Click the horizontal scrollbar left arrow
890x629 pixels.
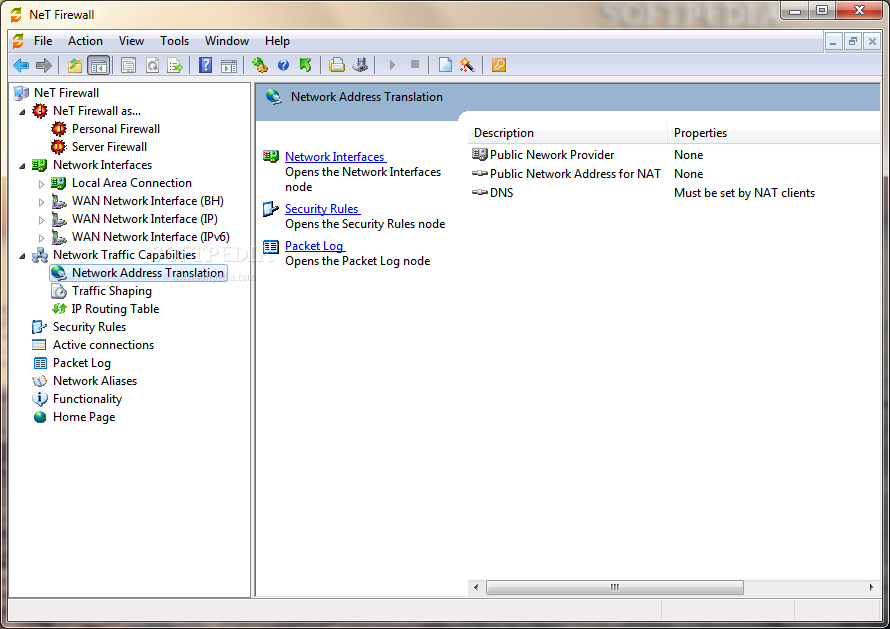tap(476, 588)
